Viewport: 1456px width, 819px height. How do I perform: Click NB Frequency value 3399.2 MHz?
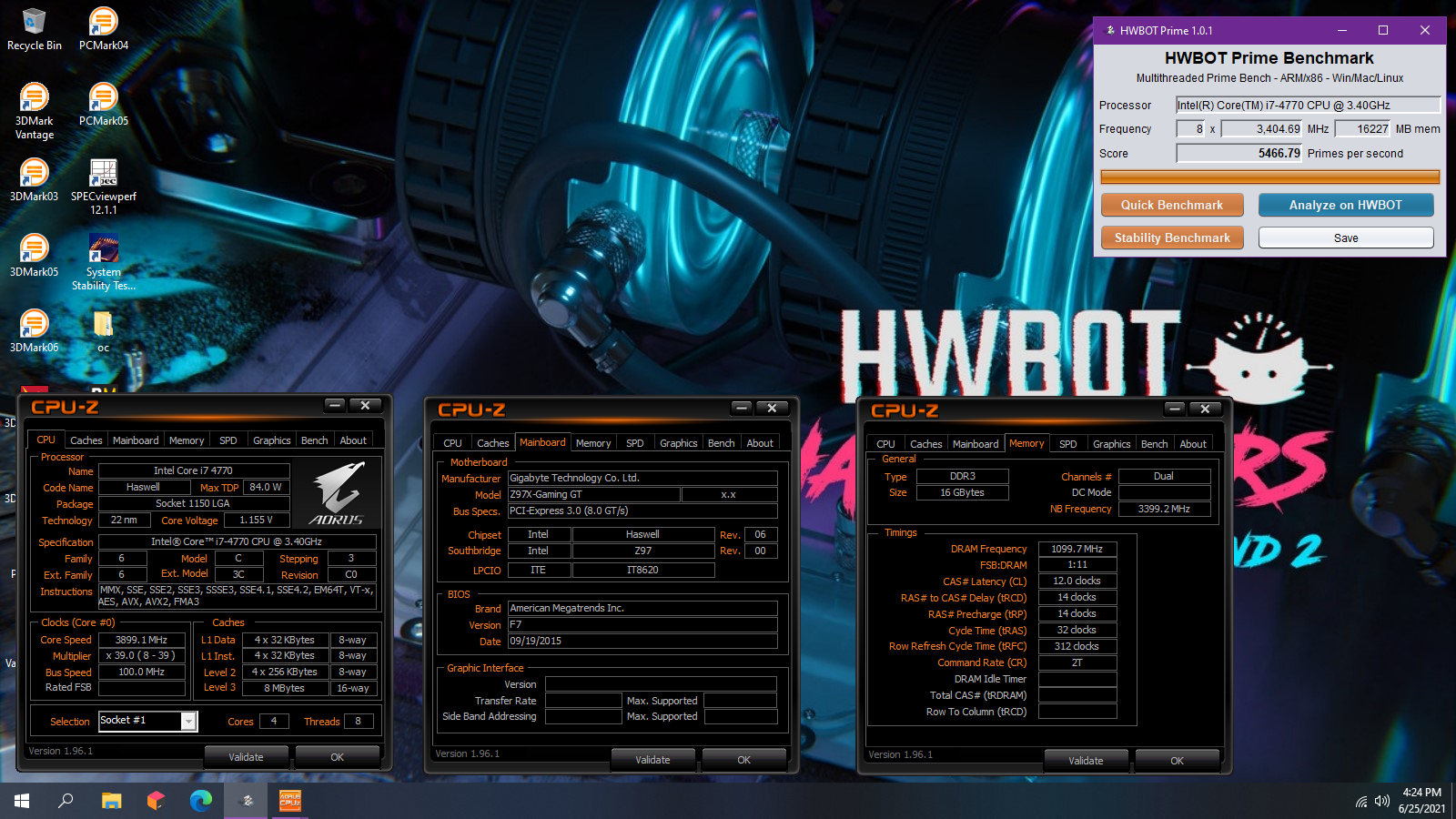[1164, 510]
